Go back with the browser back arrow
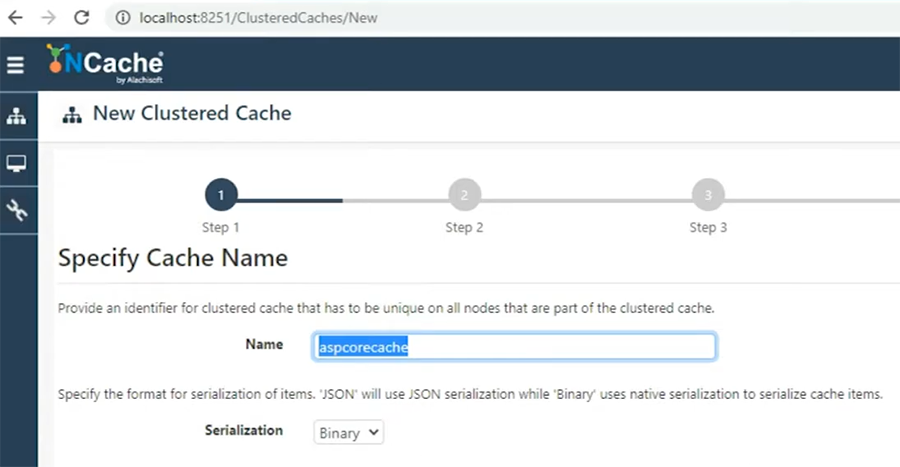Screen dimensions: 900x467 (15, 18)
